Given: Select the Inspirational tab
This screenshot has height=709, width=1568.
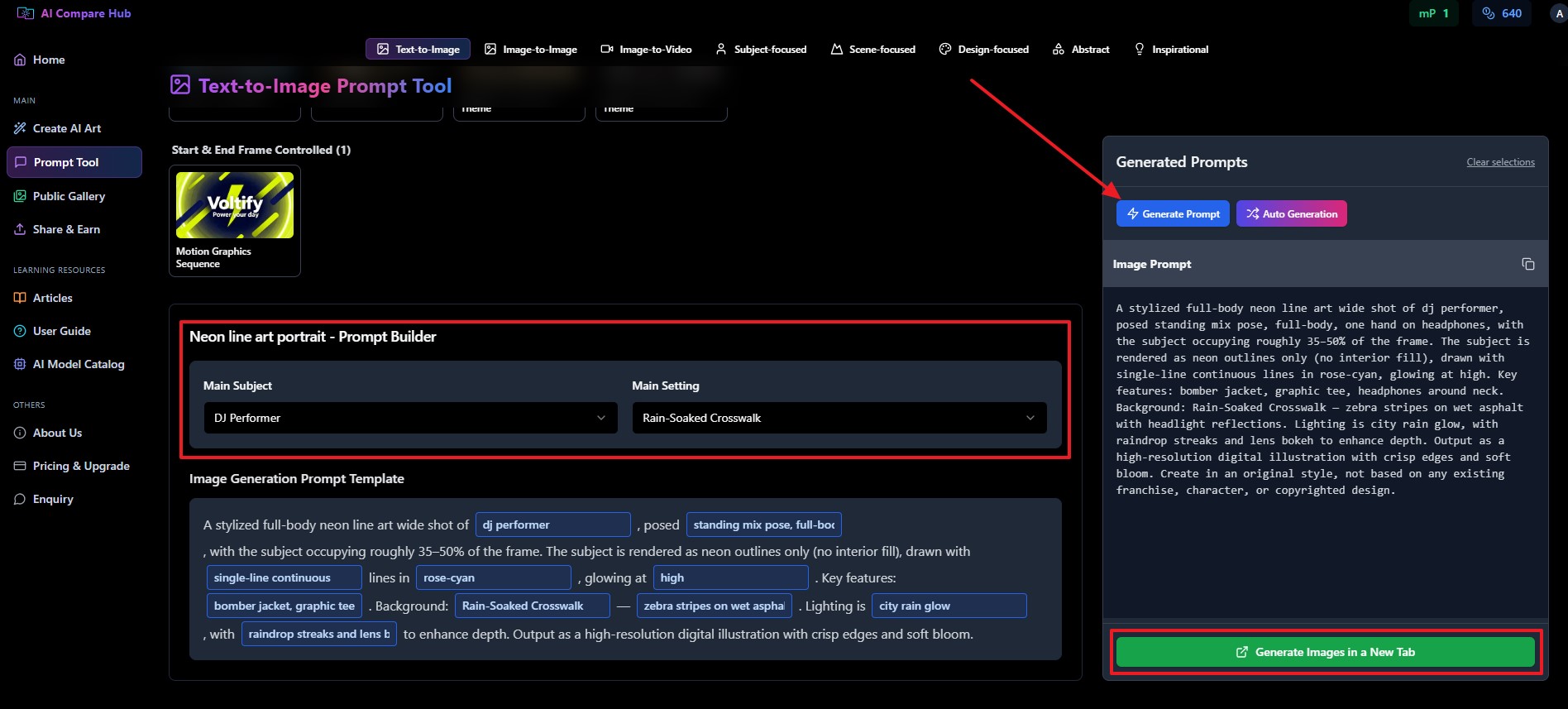Looking at the screenshot, I should (x=1171, y=49).
